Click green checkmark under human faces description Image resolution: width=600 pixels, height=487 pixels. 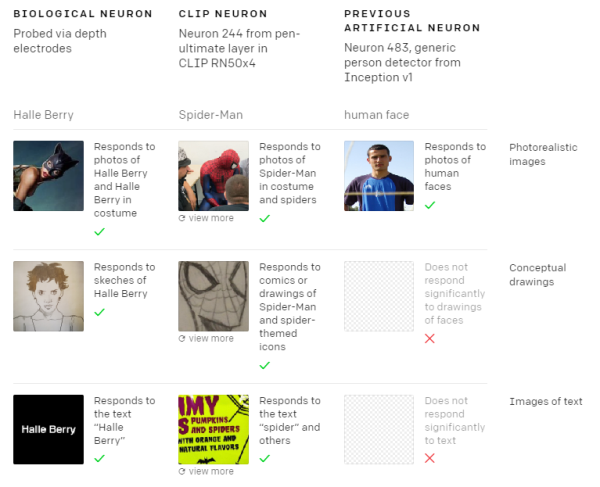(430, 205)
